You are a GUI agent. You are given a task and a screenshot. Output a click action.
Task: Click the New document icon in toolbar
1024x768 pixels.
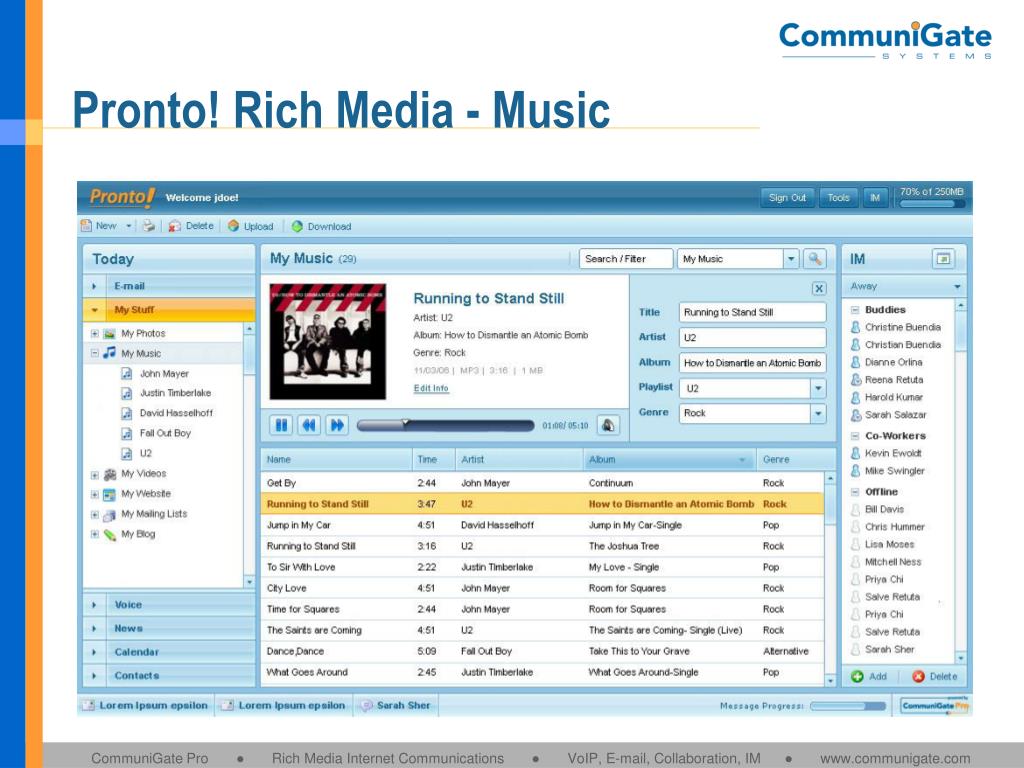[x=86, y=226]
